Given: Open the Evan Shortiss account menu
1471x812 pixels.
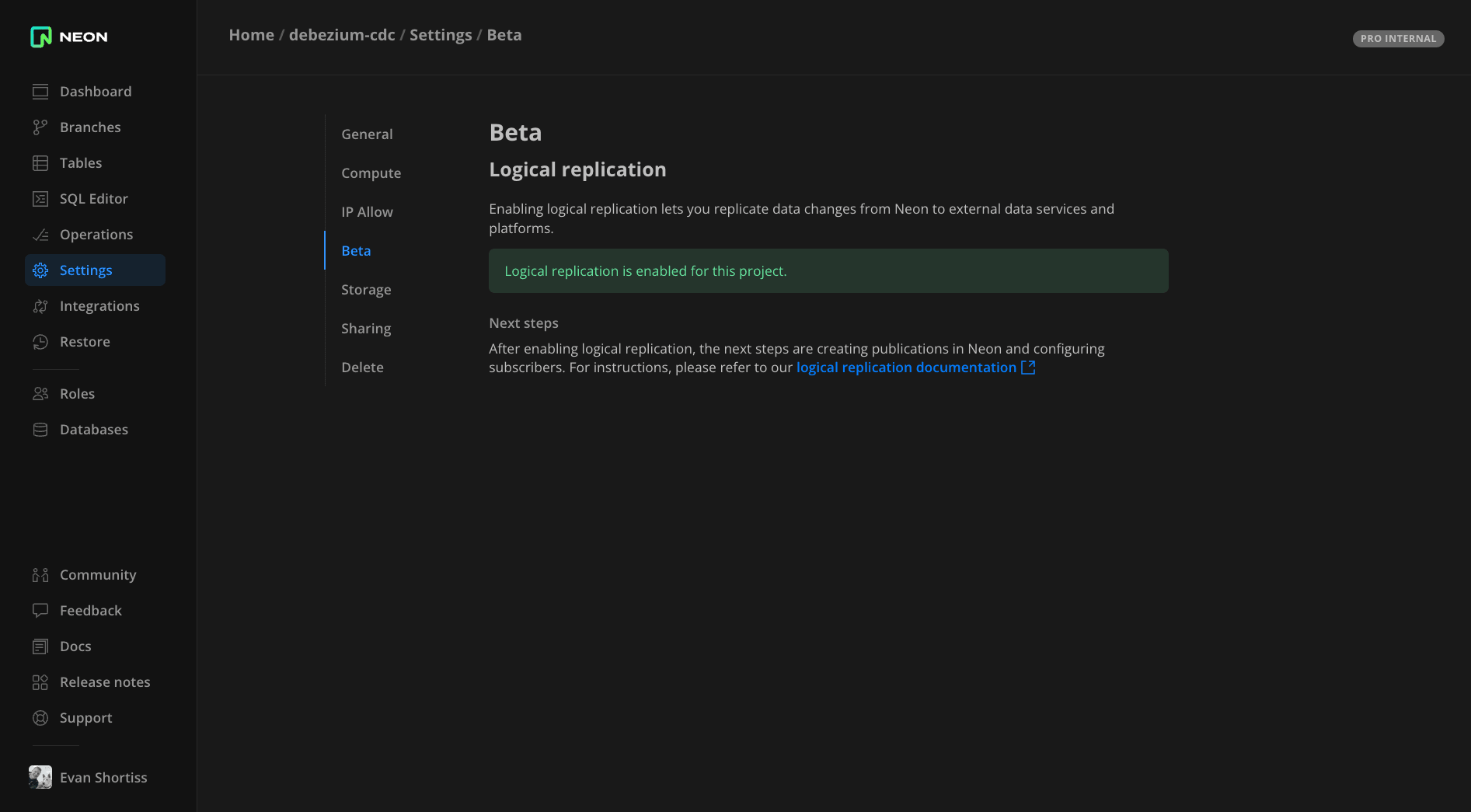Looking at the screenshot, I should [x=103, y=777].
